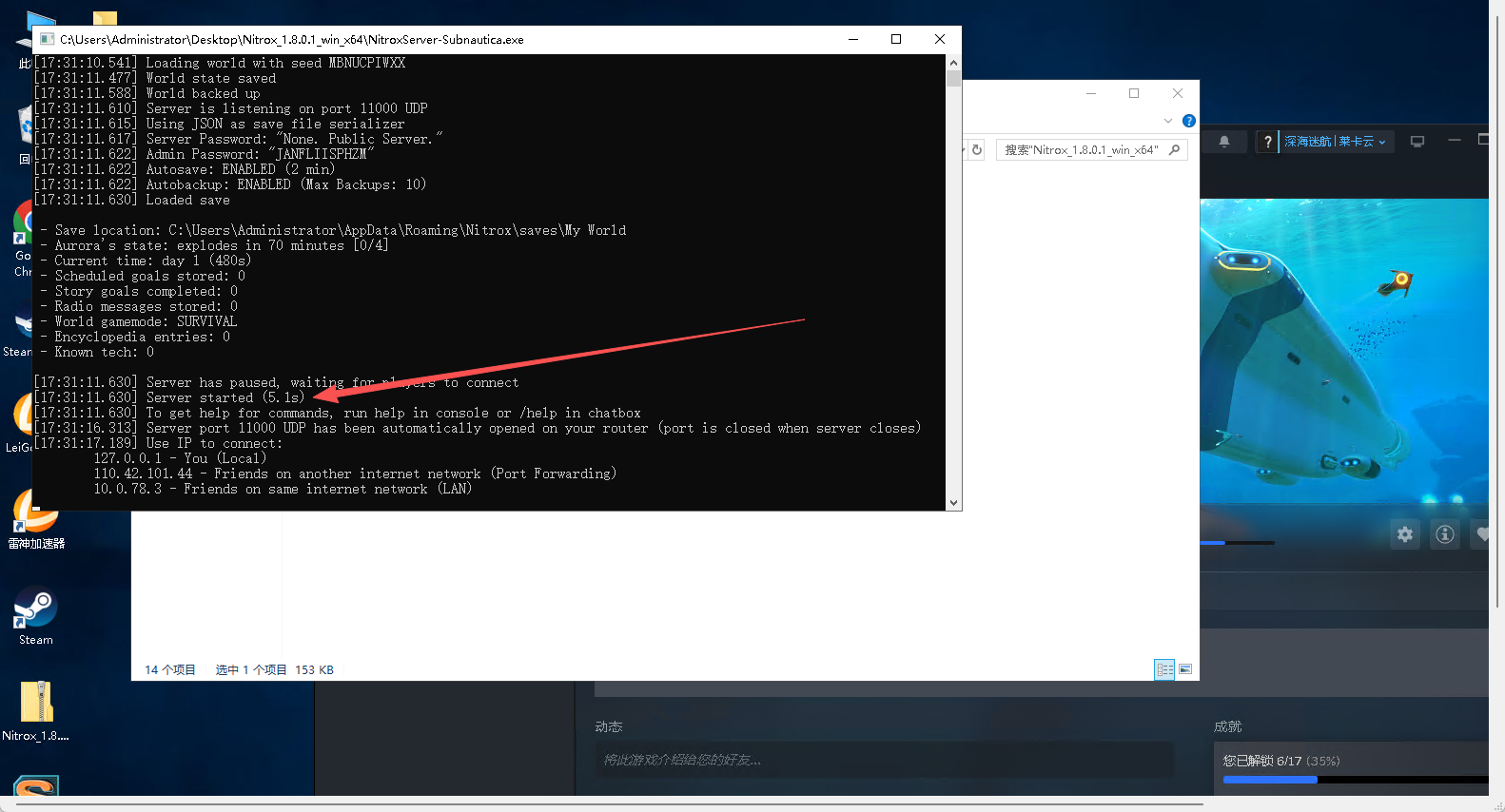Viewport: 1505px width, 812px height.
Task: Click the 雷神加速器 desktop shortcut
Action: pos(36,519)
